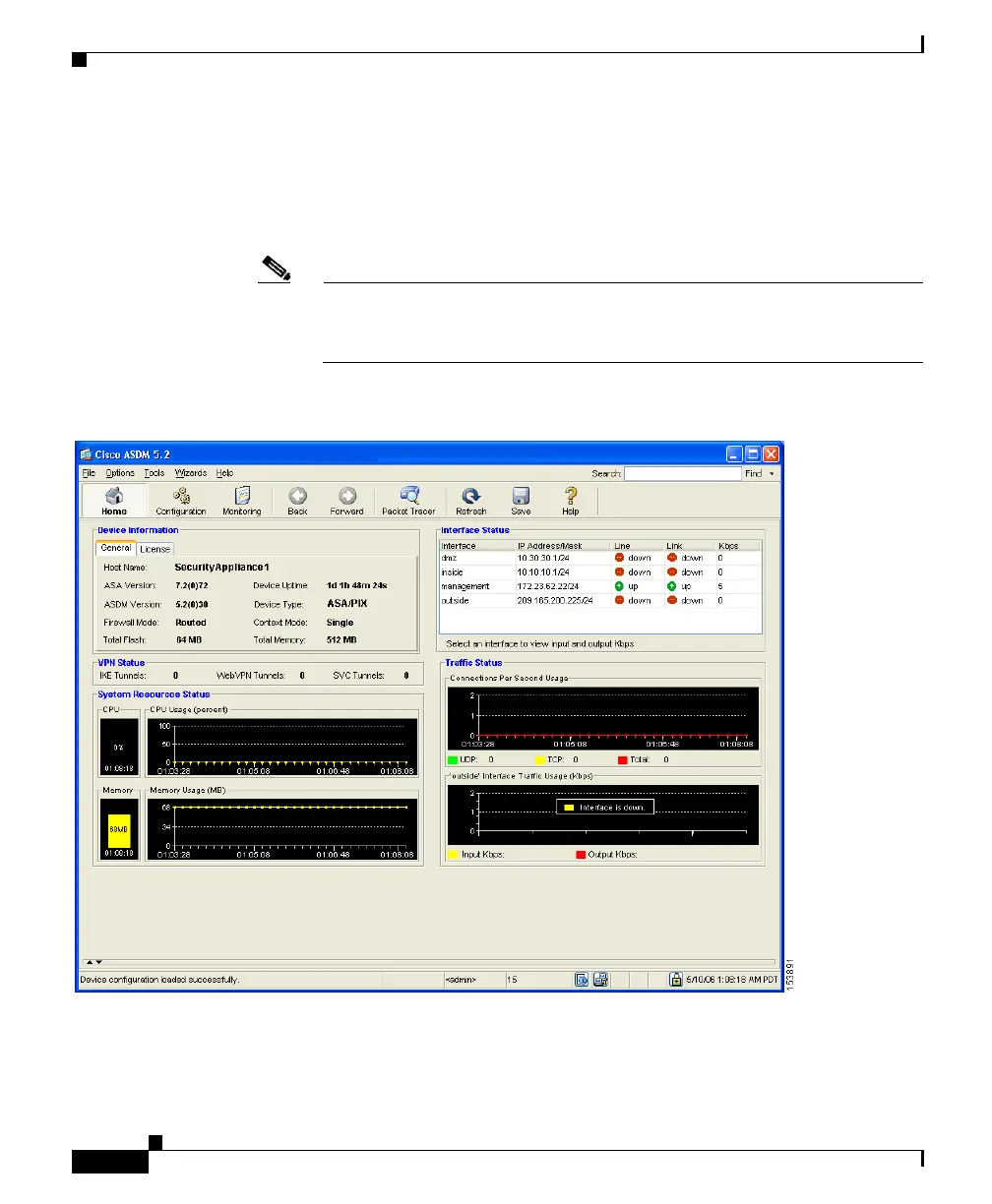Select the management interface row
The height and width of the screenshot is (1204, 992).
click(600, 585)
